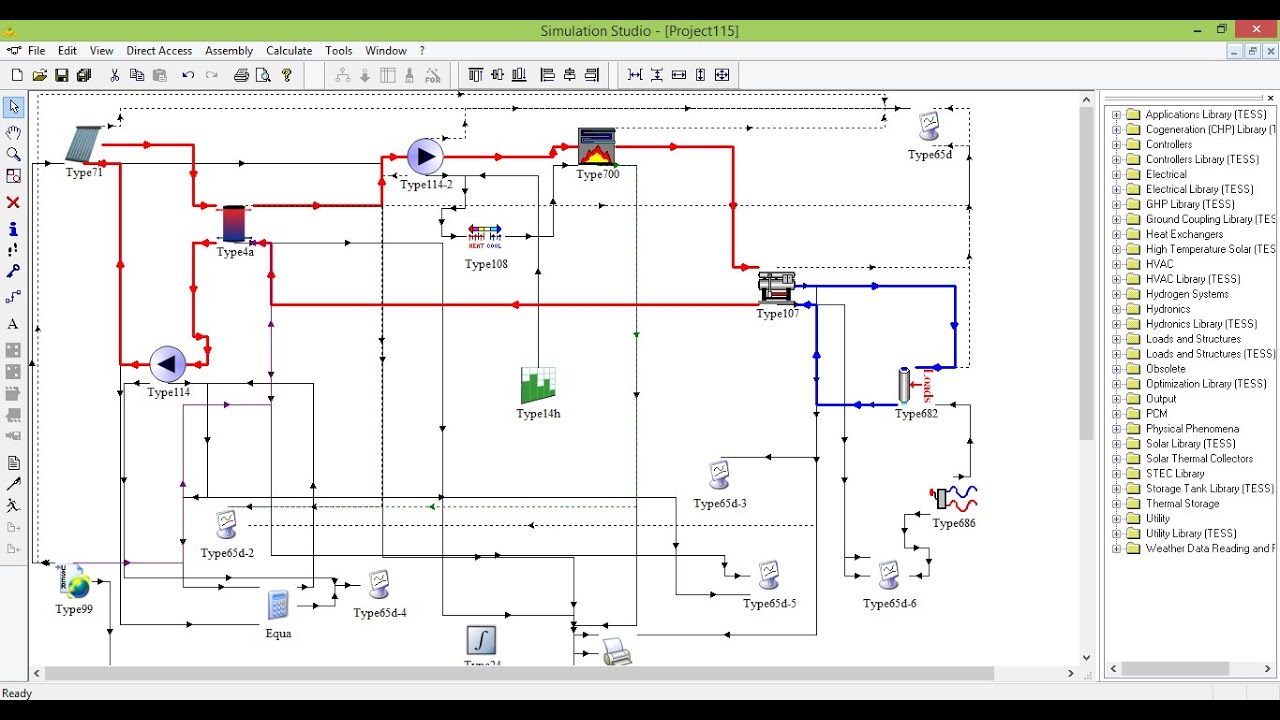Select the Type65d-3 online plotter

pos(719,475)
